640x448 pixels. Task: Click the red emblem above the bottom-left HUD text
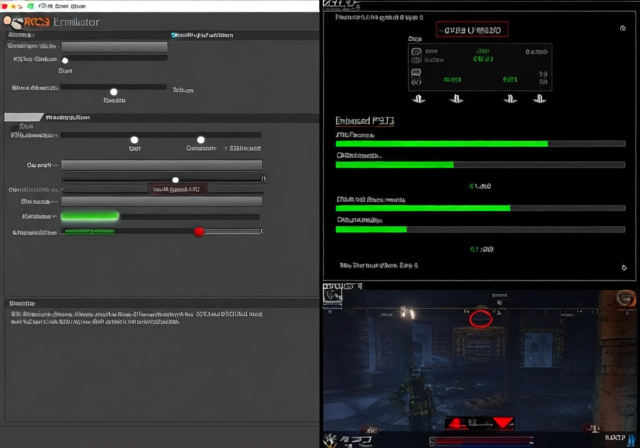pyautogui.click(x=370, y=428)
